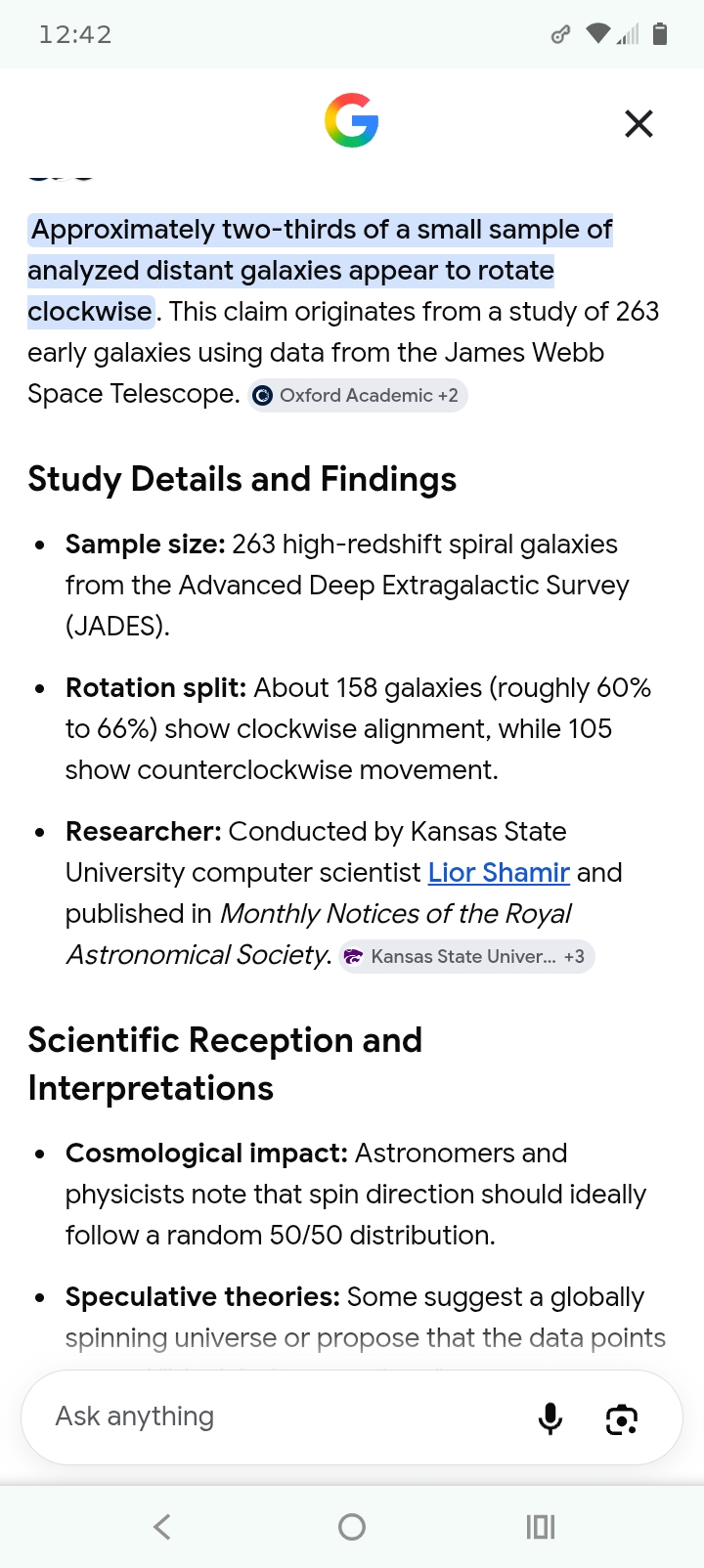Open the Oxford Academic +2 sources chip
Image resolution: width=704 pixels, height=1568 pixels.
(358, 395)
